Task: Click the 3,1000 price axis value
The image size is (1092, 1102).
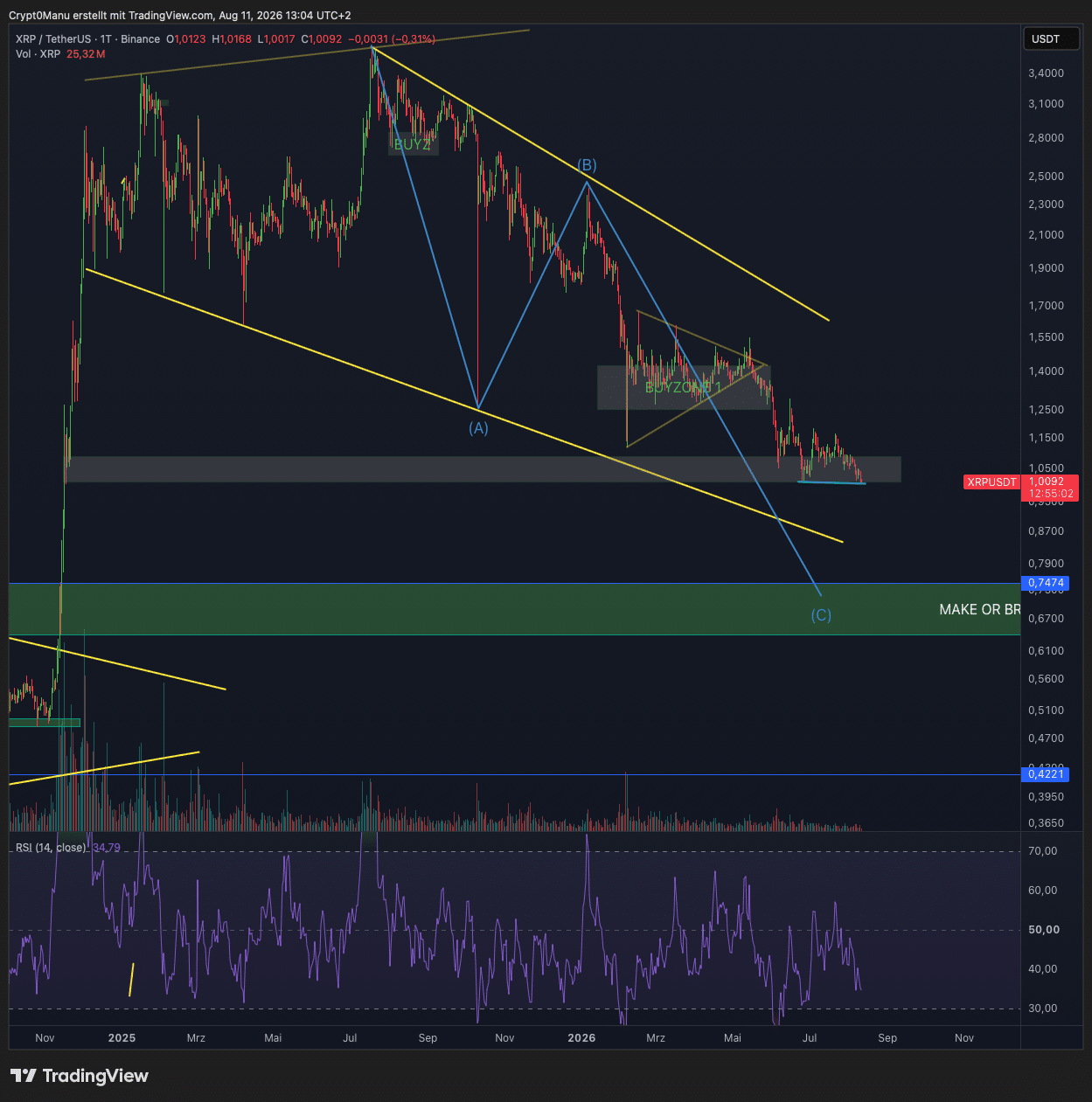Action: pyautogui.click(x=1047, y=104)
